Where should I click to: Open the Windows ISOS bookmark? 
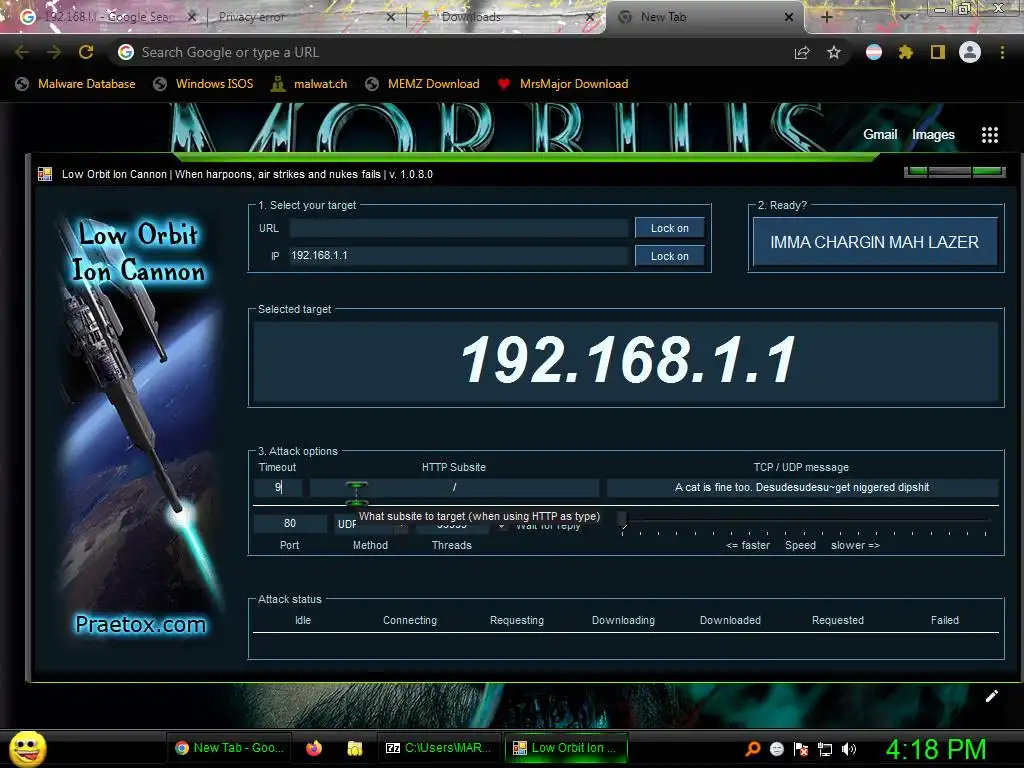pos(203,84)
